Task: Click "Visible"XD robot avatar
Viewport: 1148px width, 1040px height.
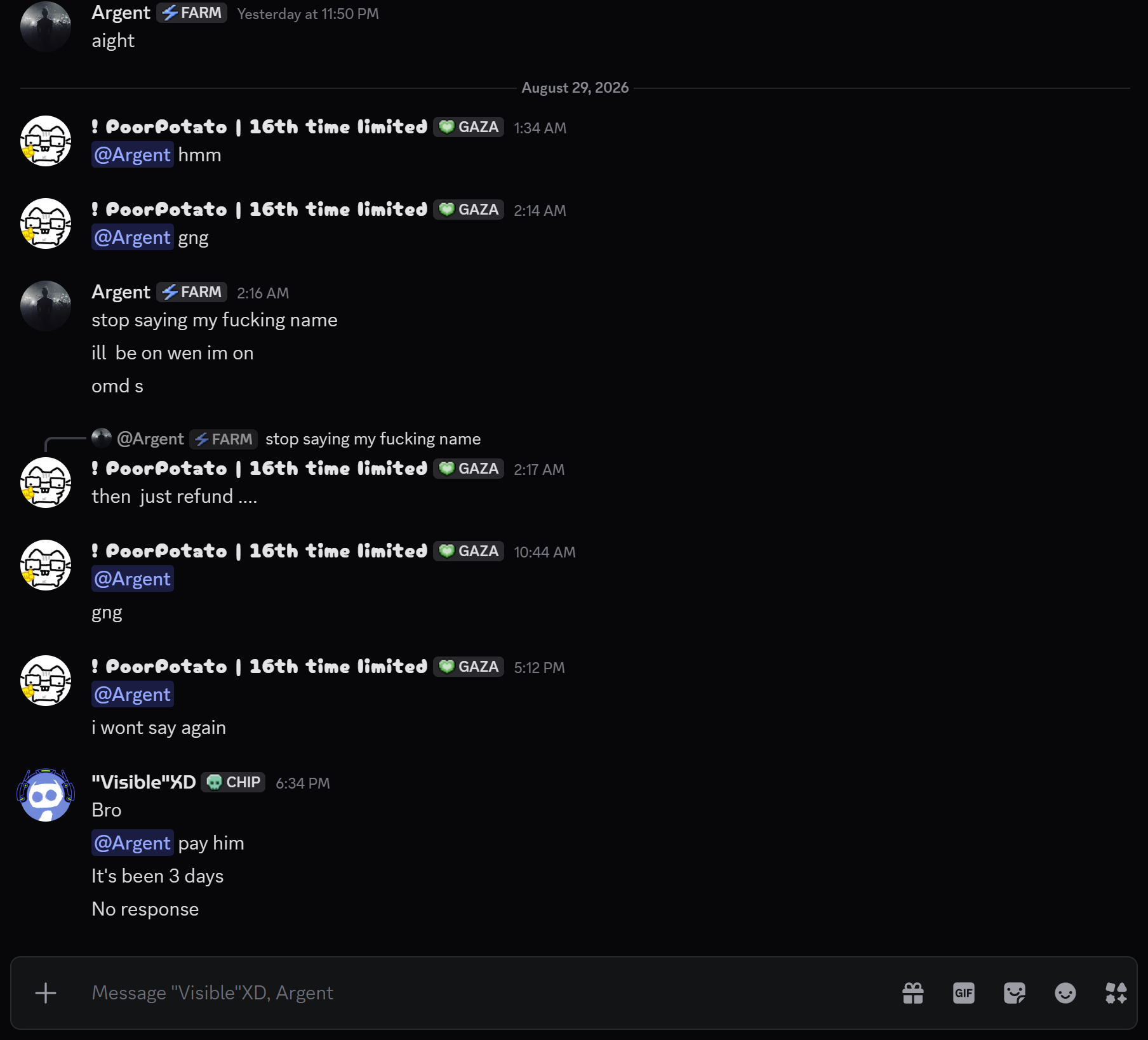Action: (46, 796)
